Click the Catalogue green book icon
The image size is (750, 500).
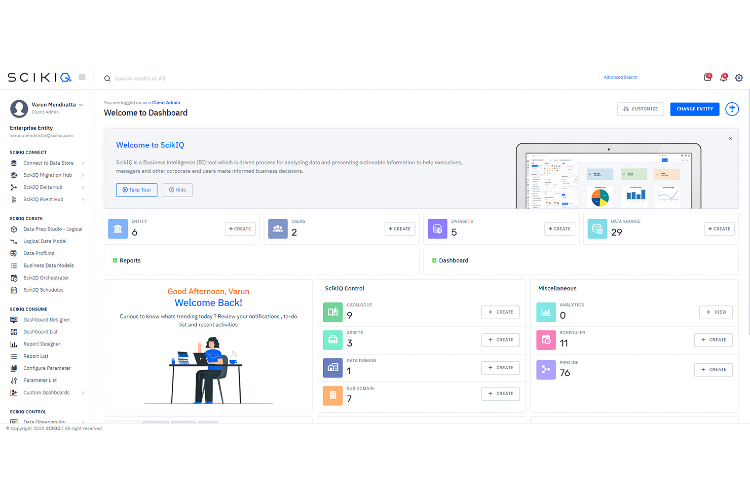(x=332, y=312)
